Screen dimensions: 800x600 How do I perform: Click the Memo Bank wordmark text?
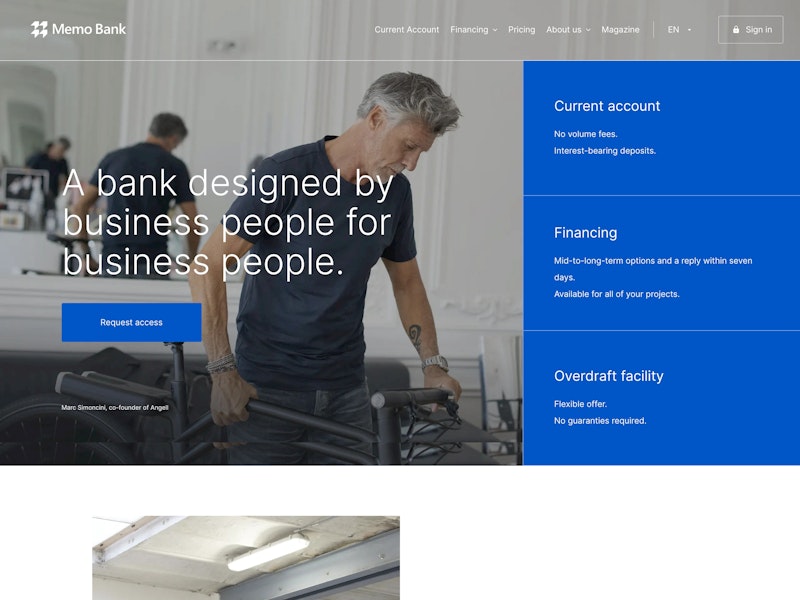(x=89, y=30)
